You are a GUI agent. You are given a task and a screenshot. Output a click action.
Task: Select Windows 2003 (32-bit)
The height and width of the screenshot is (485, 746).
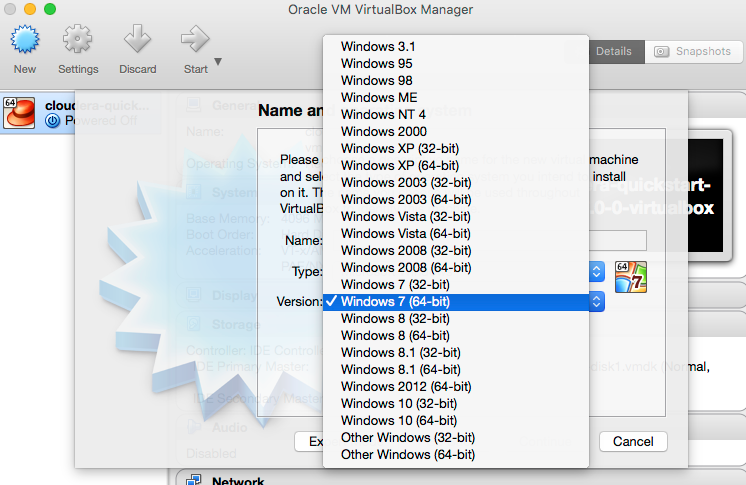[456, 183]
